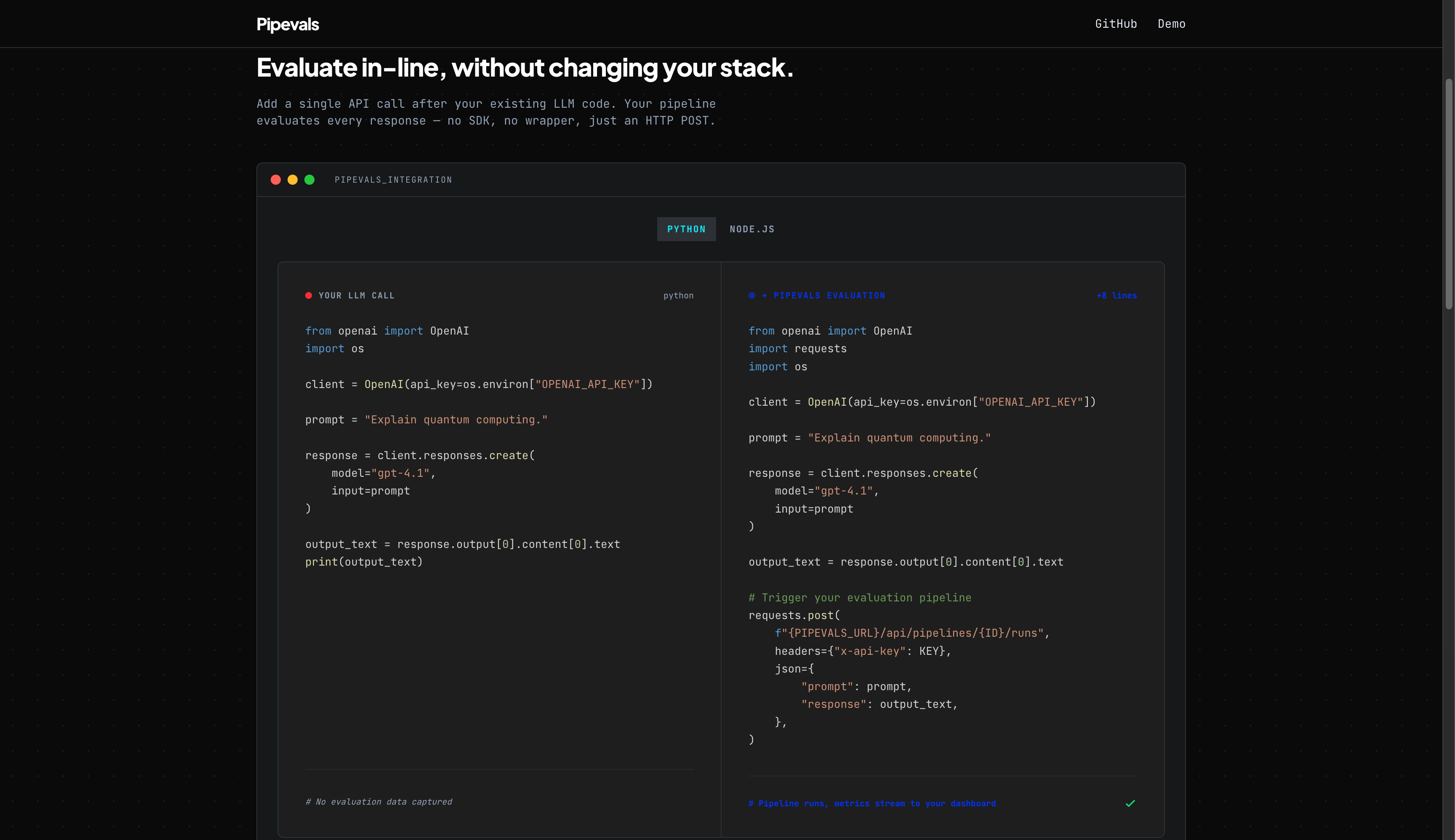
Task: Select the PYTHON tab
Action: [686, 229]
